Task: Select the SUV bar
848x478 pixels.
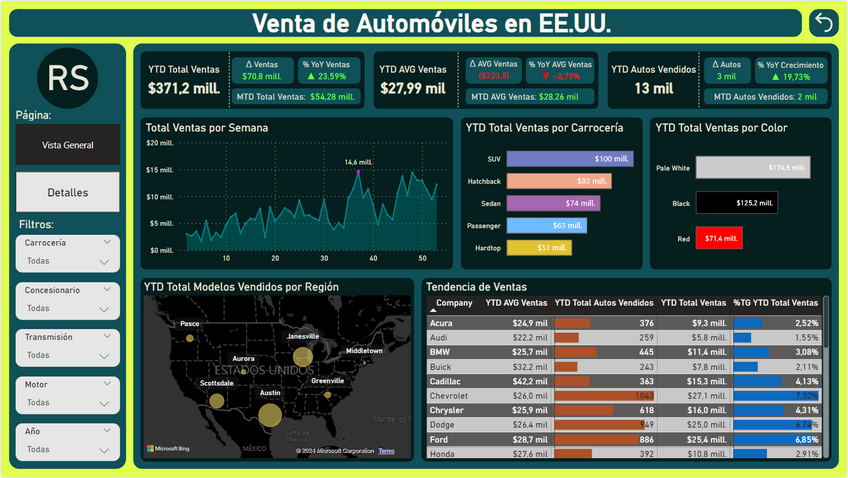Action: click(x=570, y=158)
